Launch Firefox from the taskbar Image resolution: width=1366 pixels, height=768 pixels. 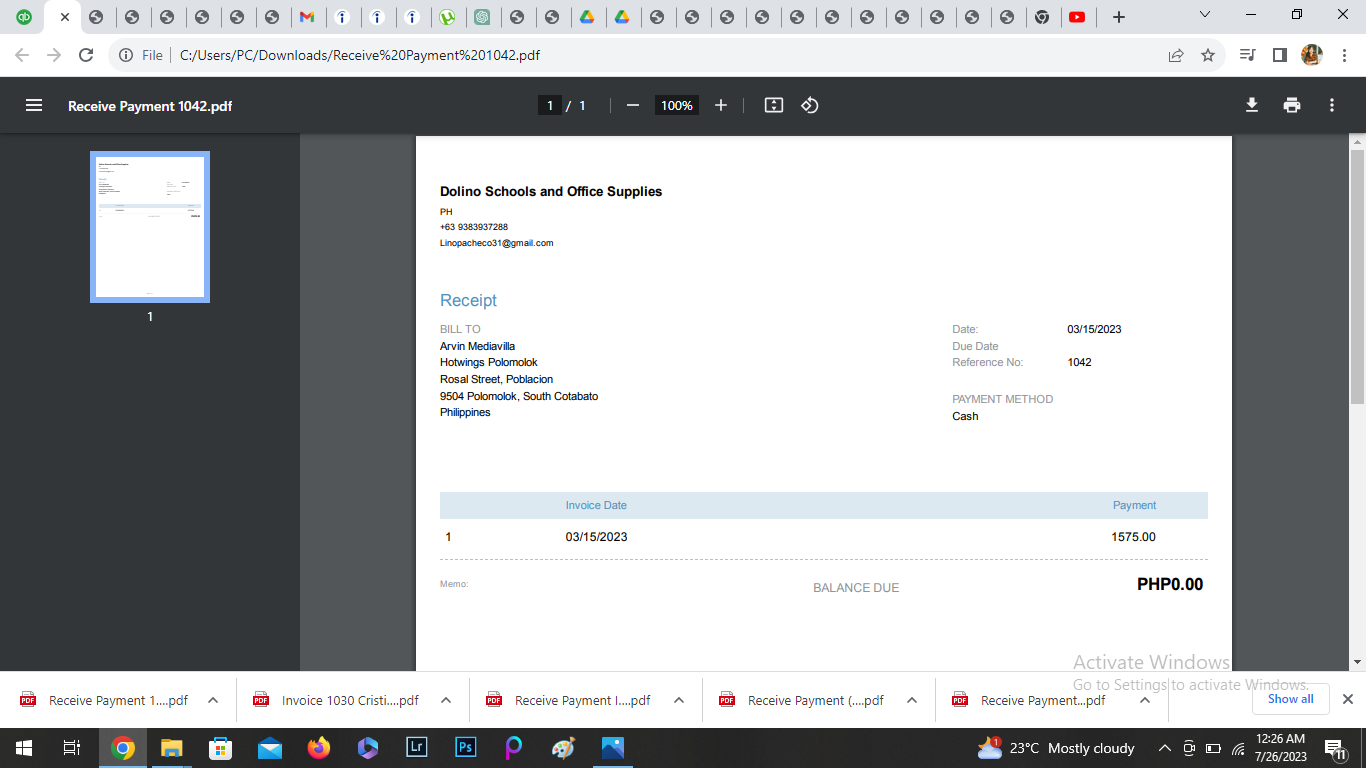(318, 748)
